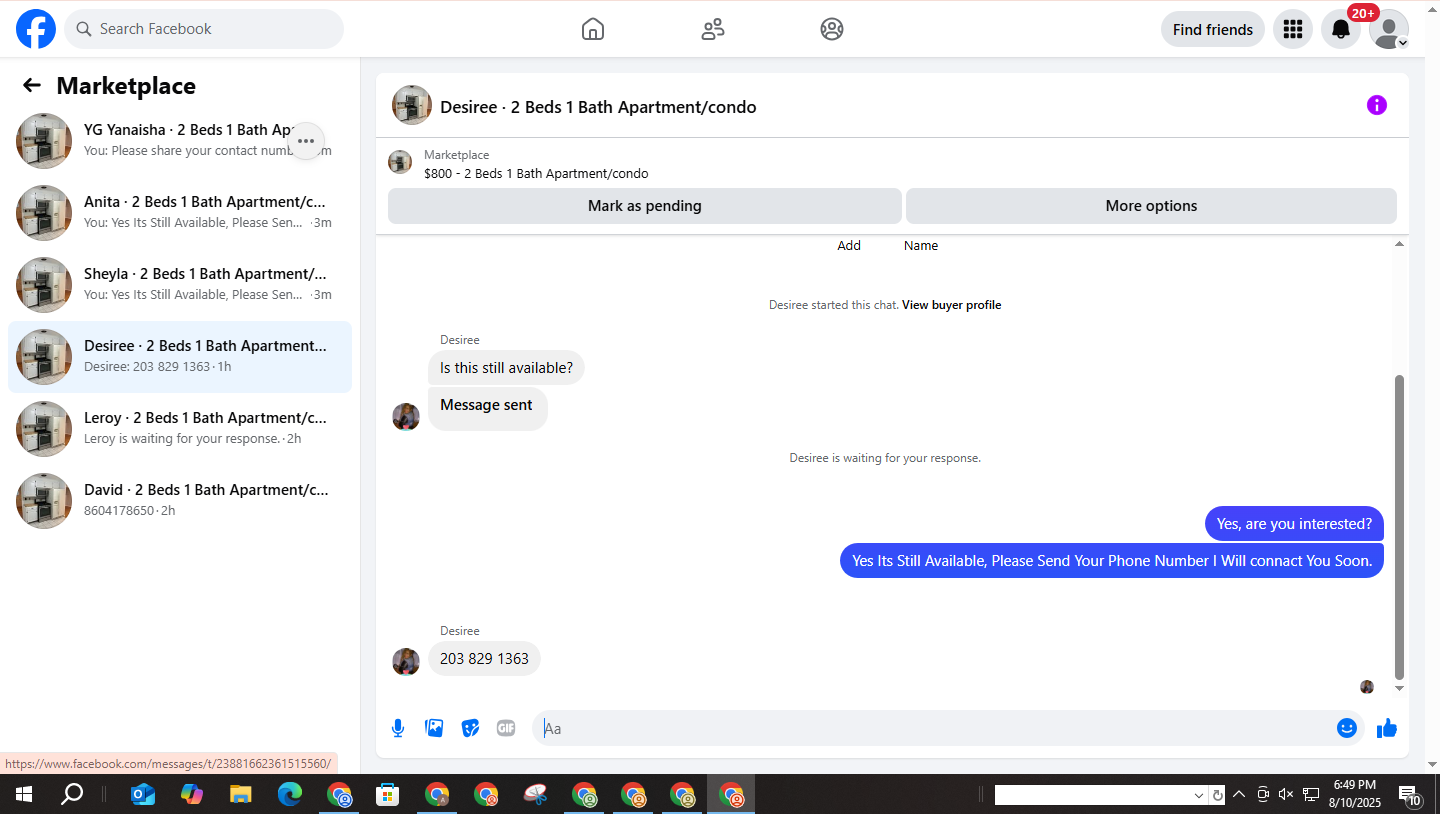Open the Snipping Tool taskbar icon
This screenshot has height=814, width=1440.
tap(536, 795)
